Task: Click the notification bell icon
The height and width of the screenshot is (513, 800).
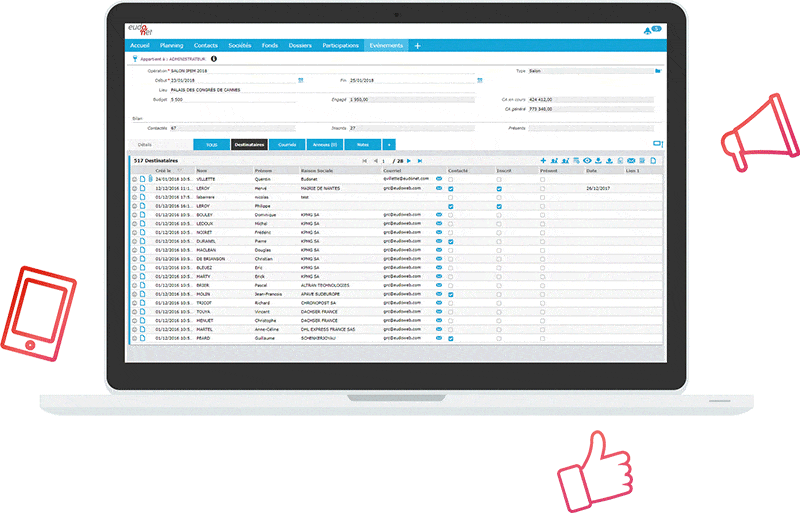Action: click(x=647, y=31)
